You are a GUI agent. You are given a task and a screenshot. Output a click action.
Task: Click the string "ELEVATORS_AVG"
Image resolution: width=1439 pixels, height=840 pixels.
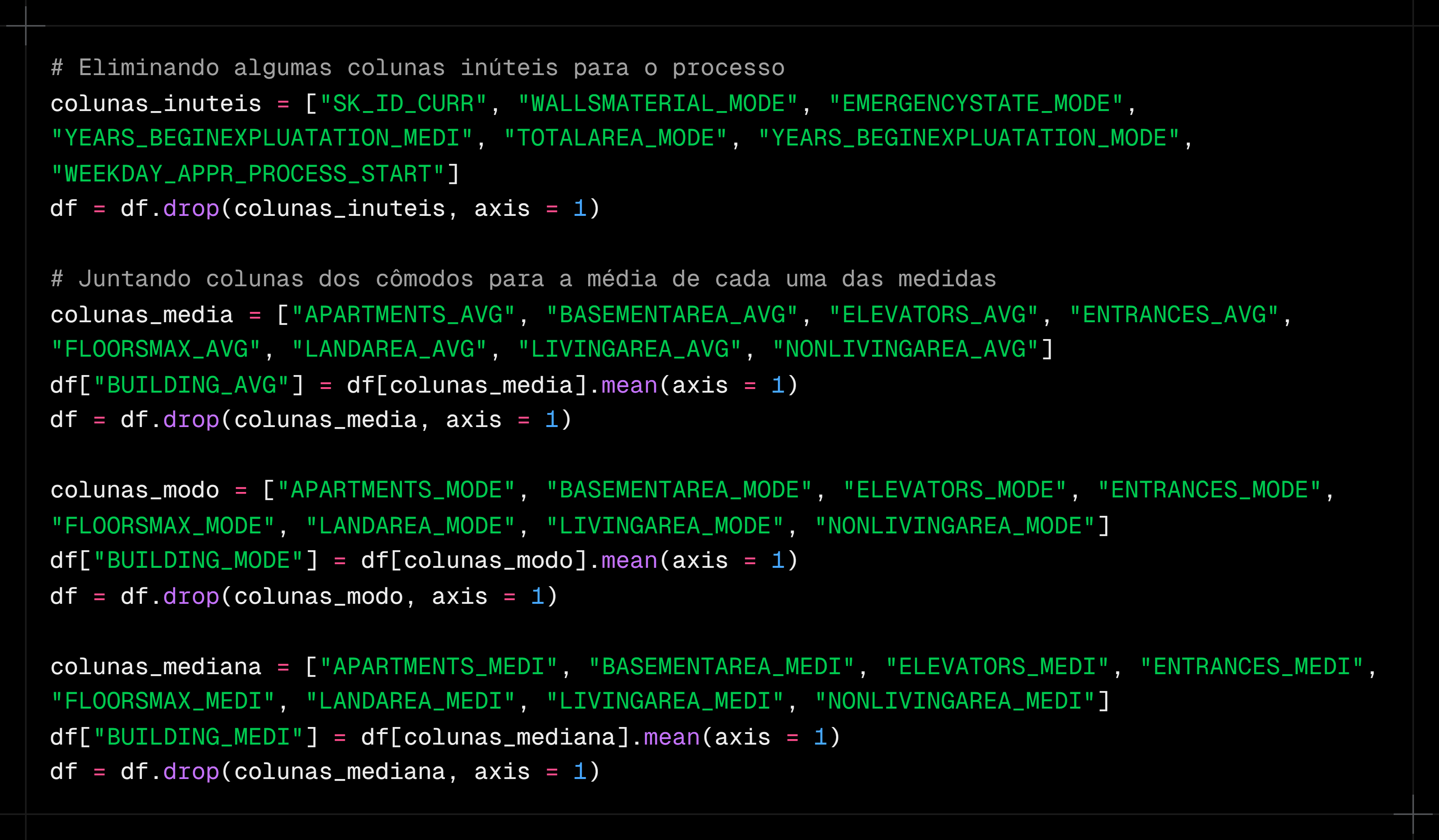point(934,315)
